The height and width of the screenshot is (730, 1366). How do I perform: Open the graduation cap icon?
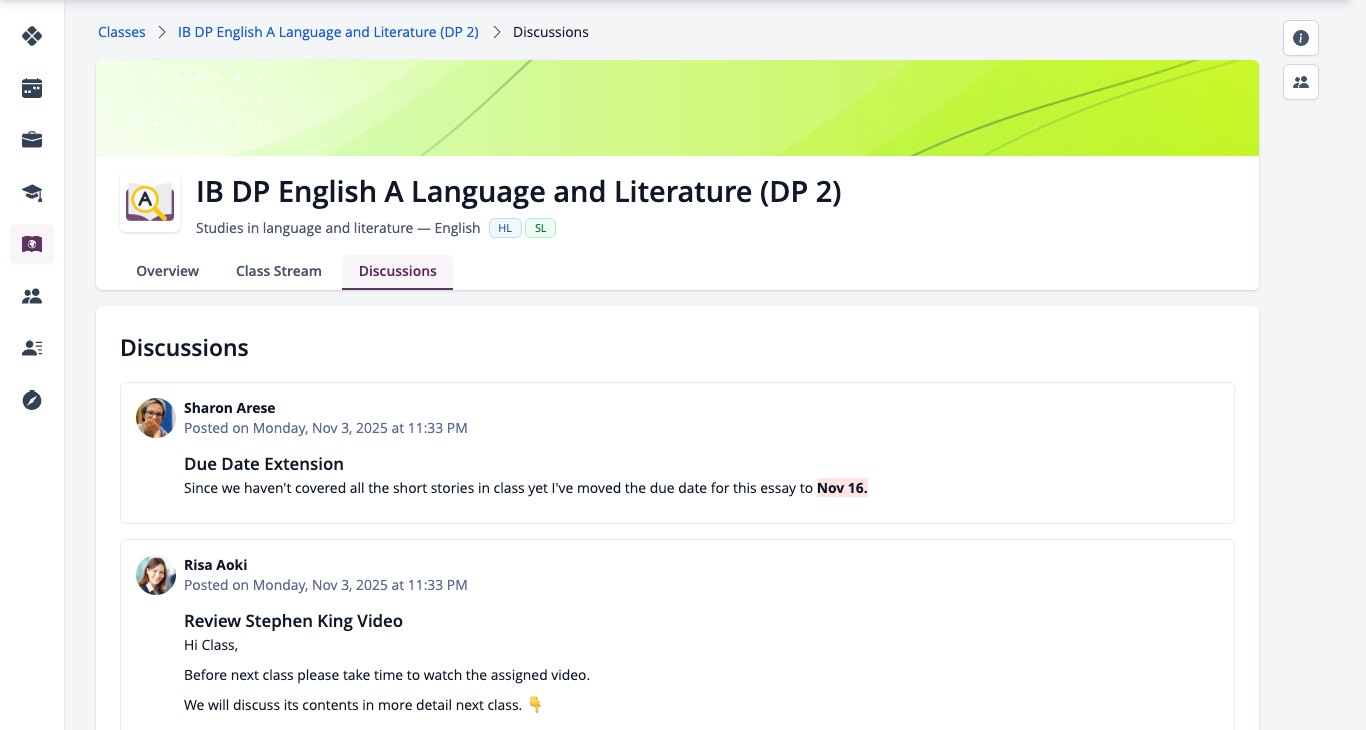point(32,192)
